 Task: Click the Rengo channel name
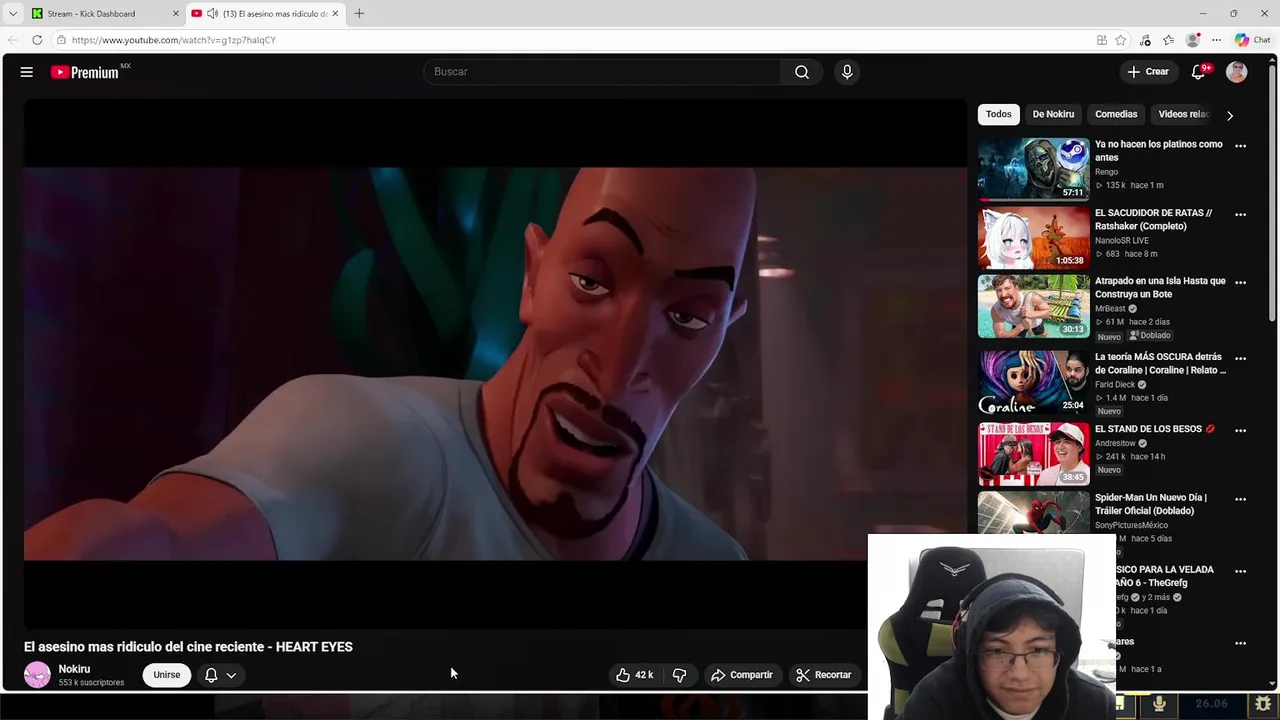(1106, 172)
